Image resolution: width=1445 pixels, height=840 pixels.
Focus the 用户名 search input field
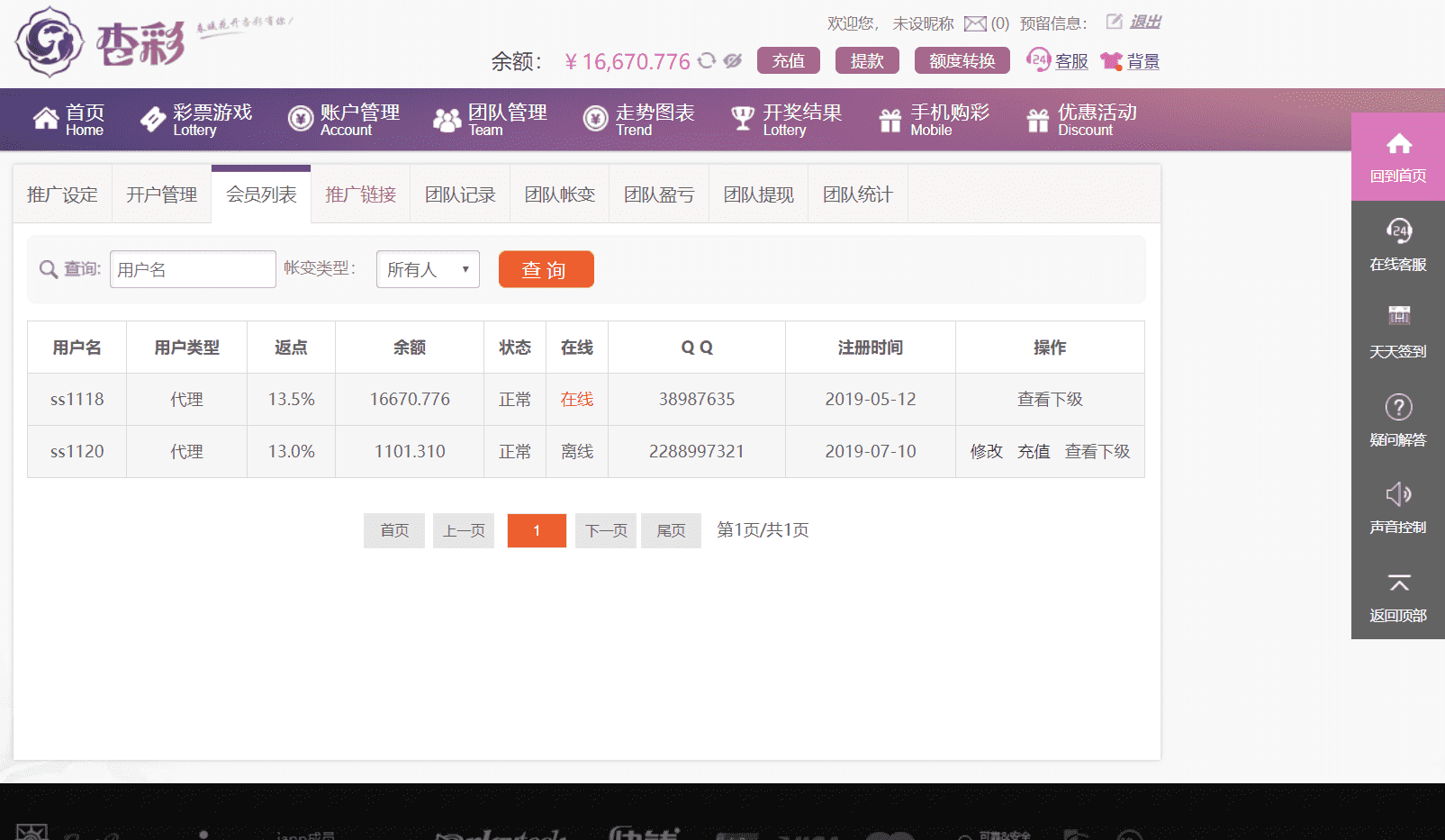tap(193, 269)
